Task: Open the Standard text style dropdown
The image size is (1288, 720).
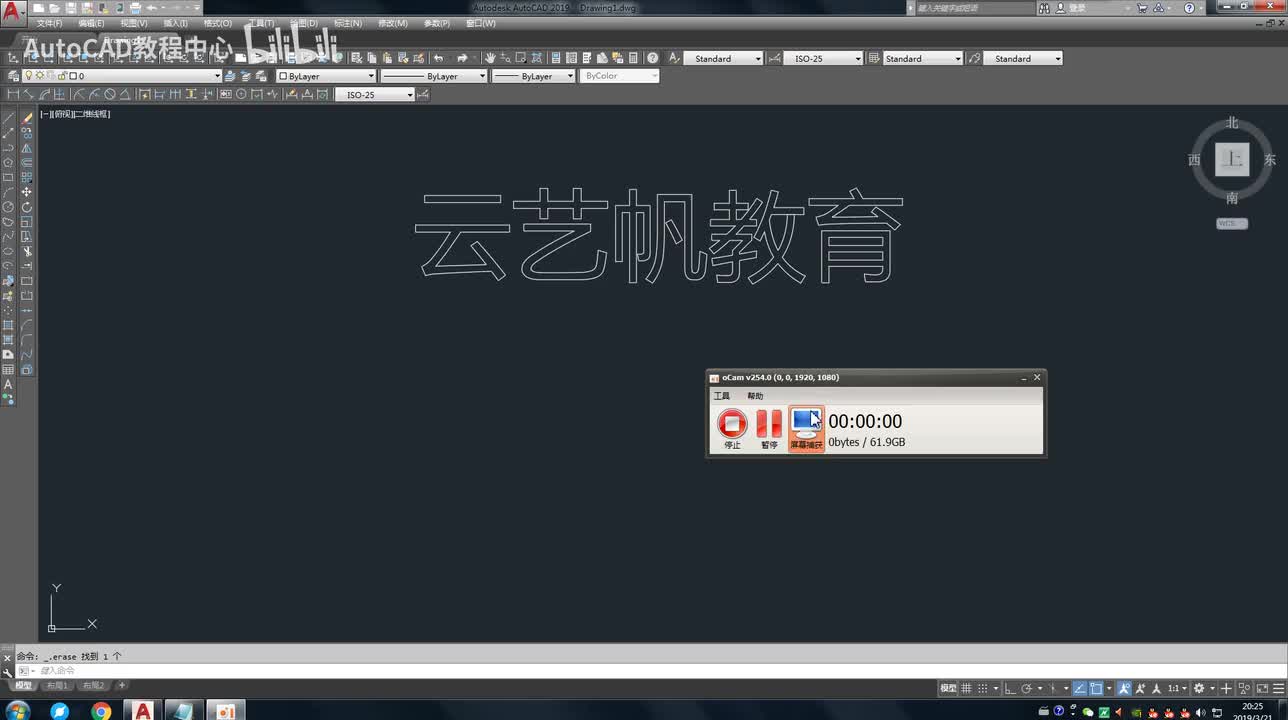Action: coord(723,58)
